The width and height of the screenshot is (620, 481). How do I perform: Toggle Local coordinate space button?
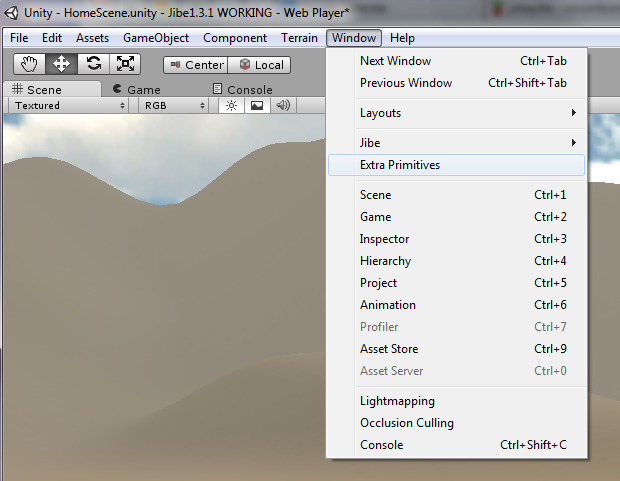click(261, 65)
